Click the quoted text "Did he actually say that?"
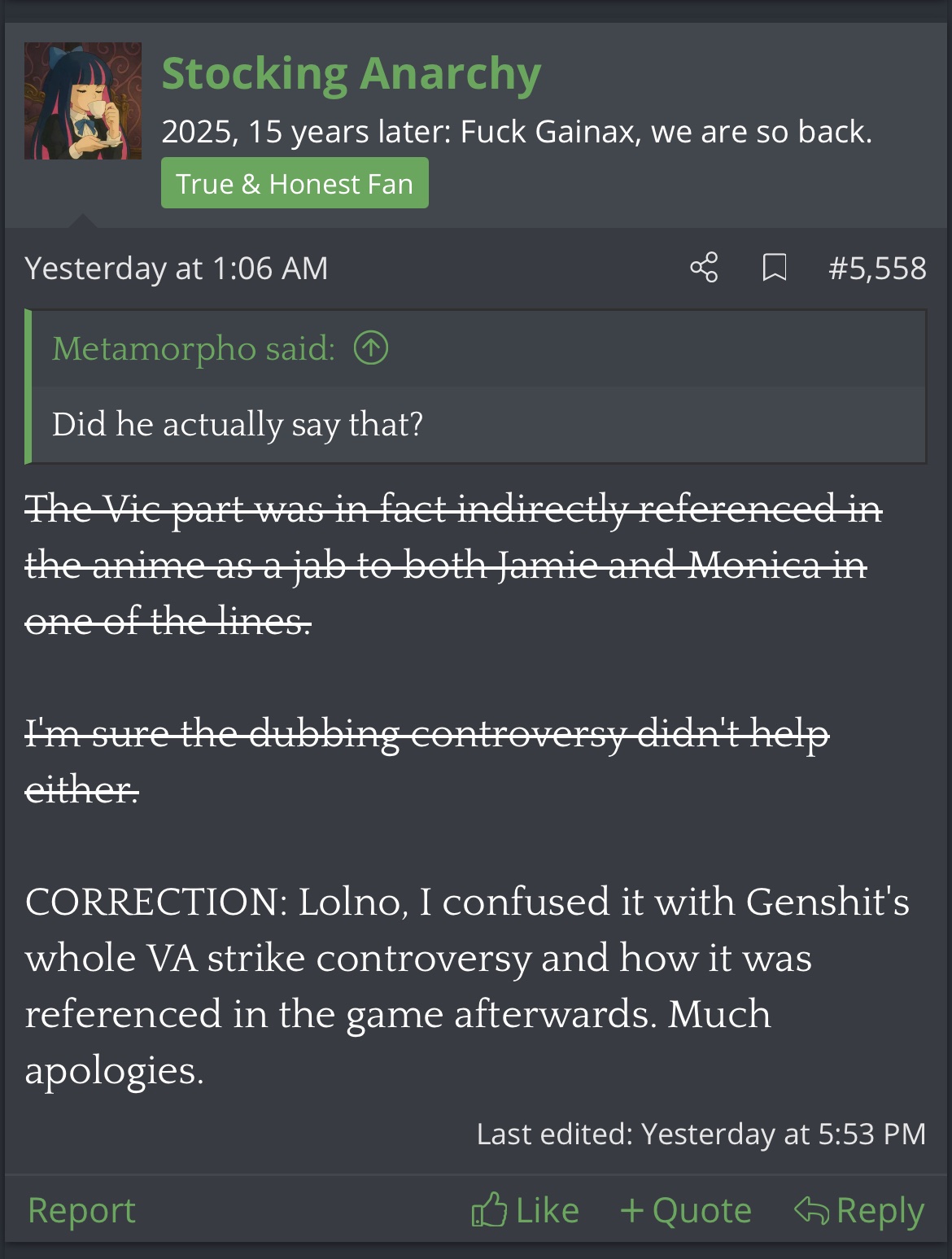952x1259 pixels. [x=238, y=424]
